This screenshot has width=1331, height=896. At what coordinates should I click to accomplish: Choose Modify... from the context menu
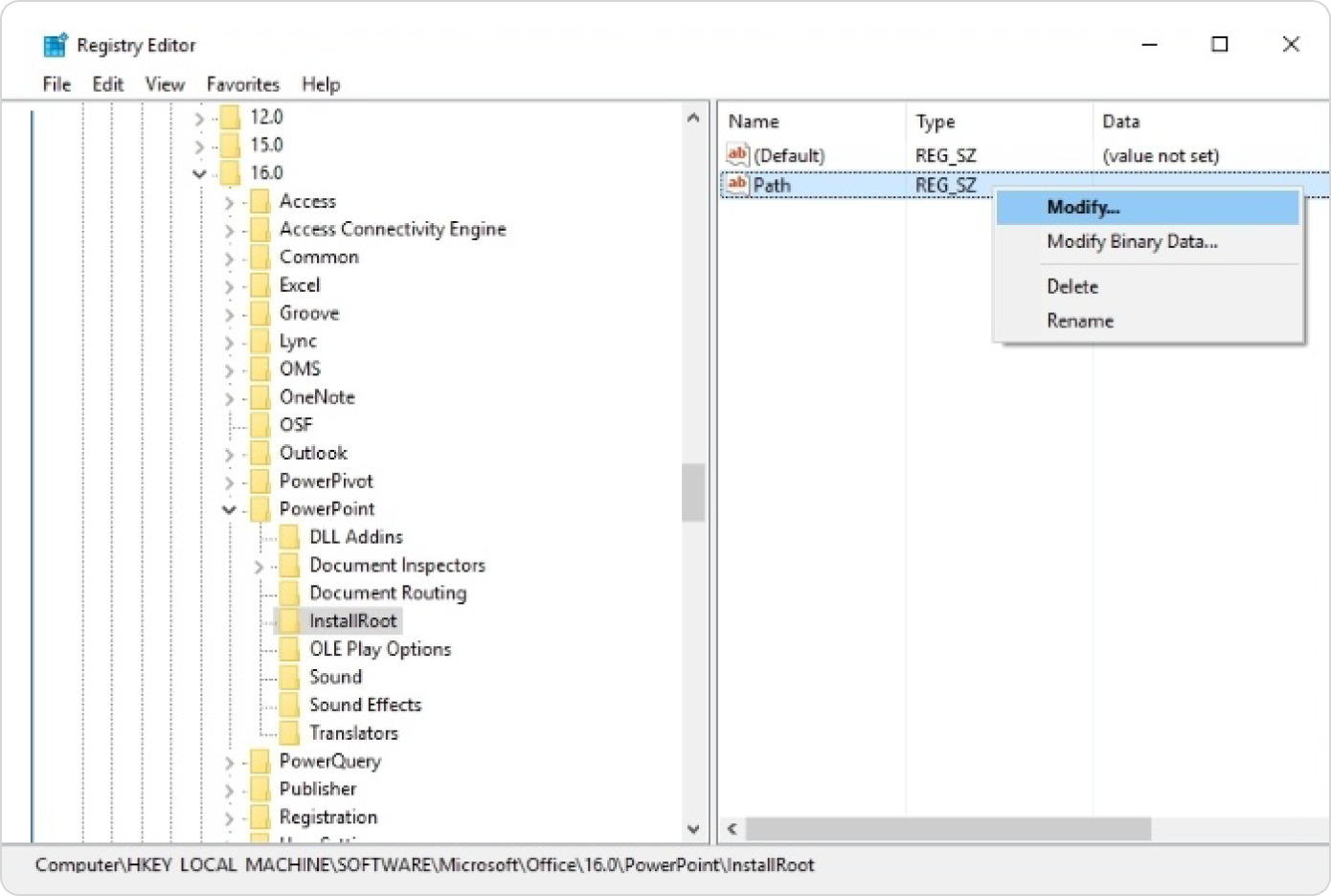point(1147,208)
